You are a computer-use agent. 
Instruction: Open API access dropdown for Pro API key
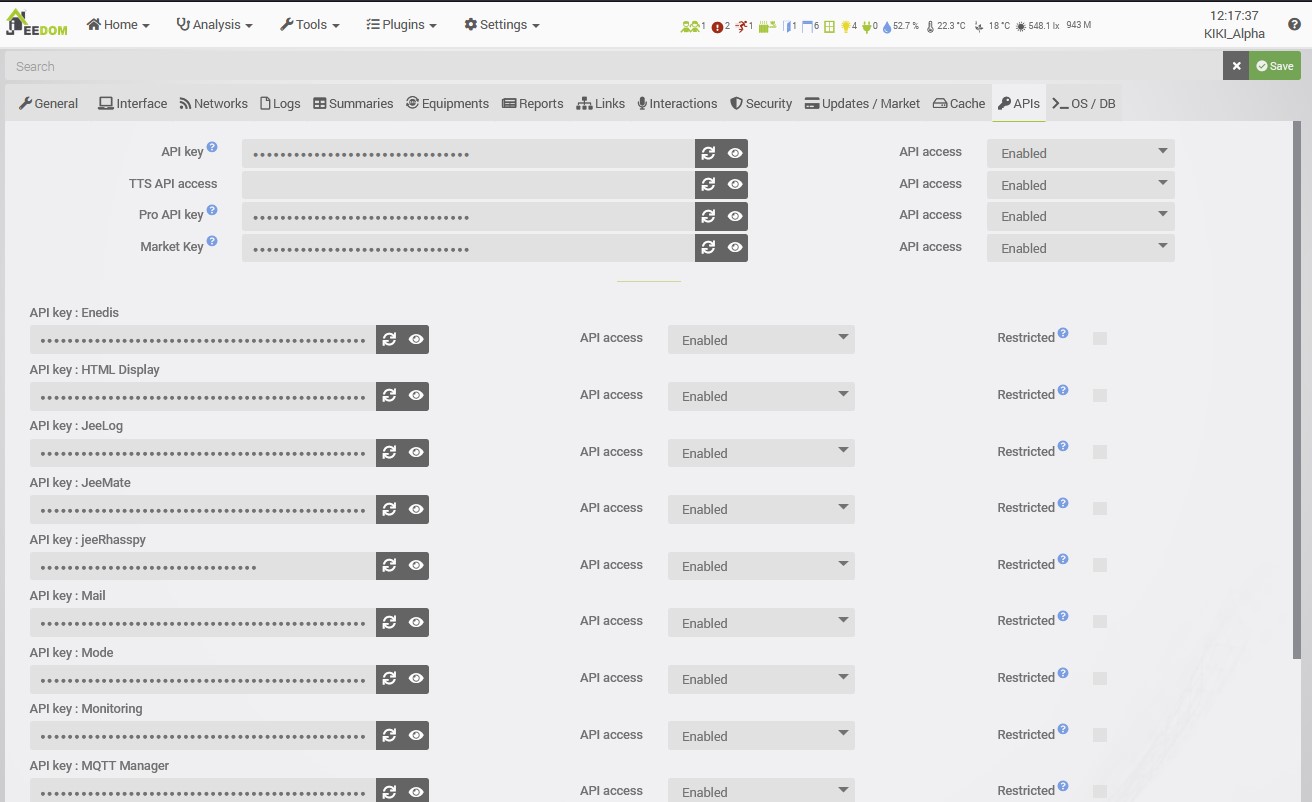[1081, 216]
